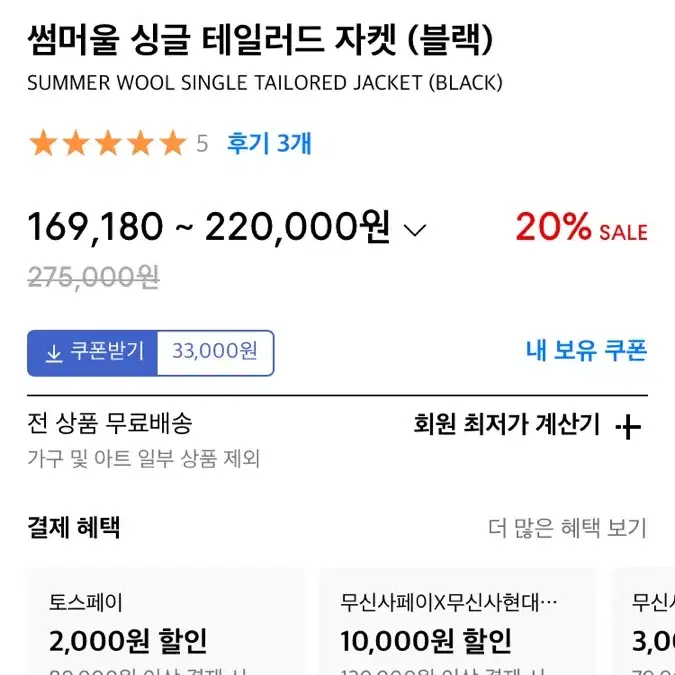
Task: Select the 토스페이 2,000원 할인 card
Action: pyautogui.click(x=165, y=622)
